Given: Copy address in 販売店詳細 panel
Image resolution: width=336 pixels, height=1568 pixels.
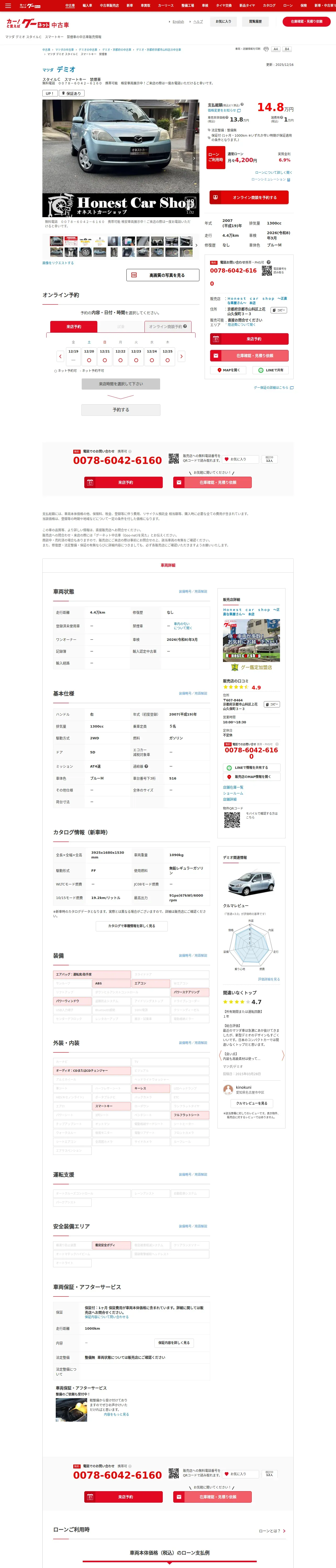Looking at the screenshot, I should tap(272, 704).
